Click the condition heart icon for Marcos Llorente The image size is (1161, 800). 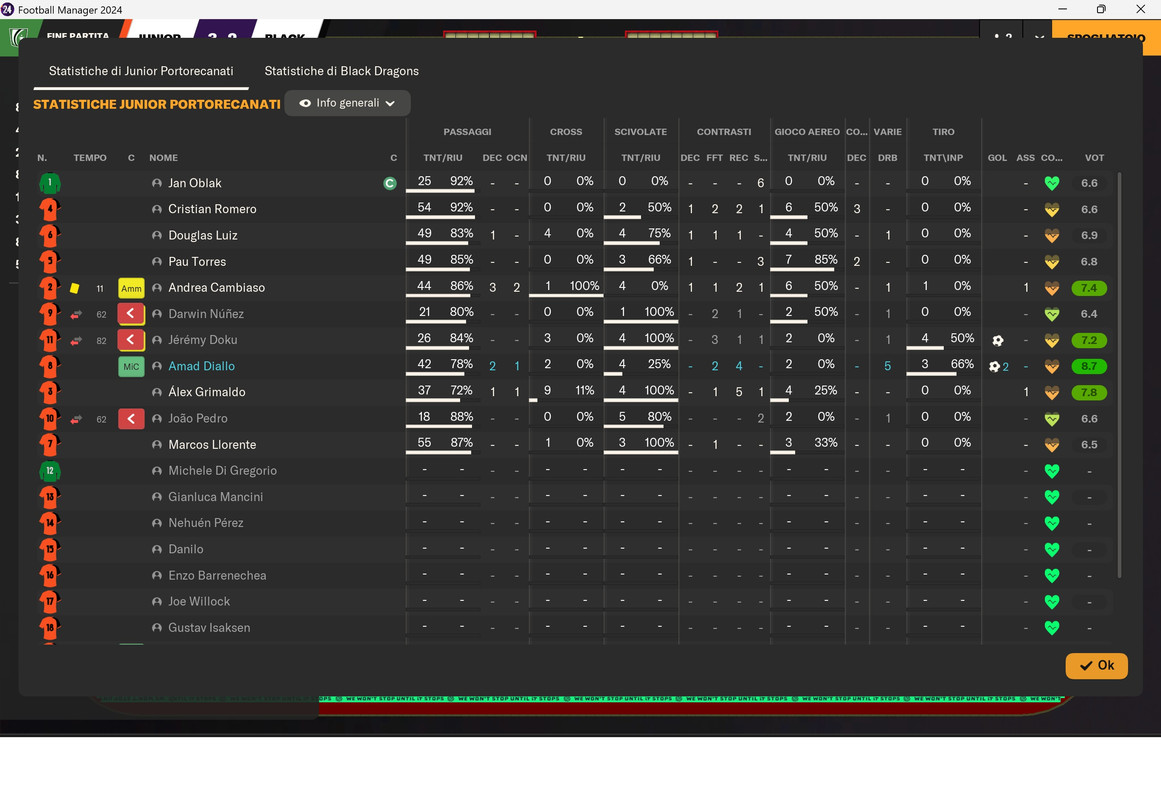click(1051, 445)
